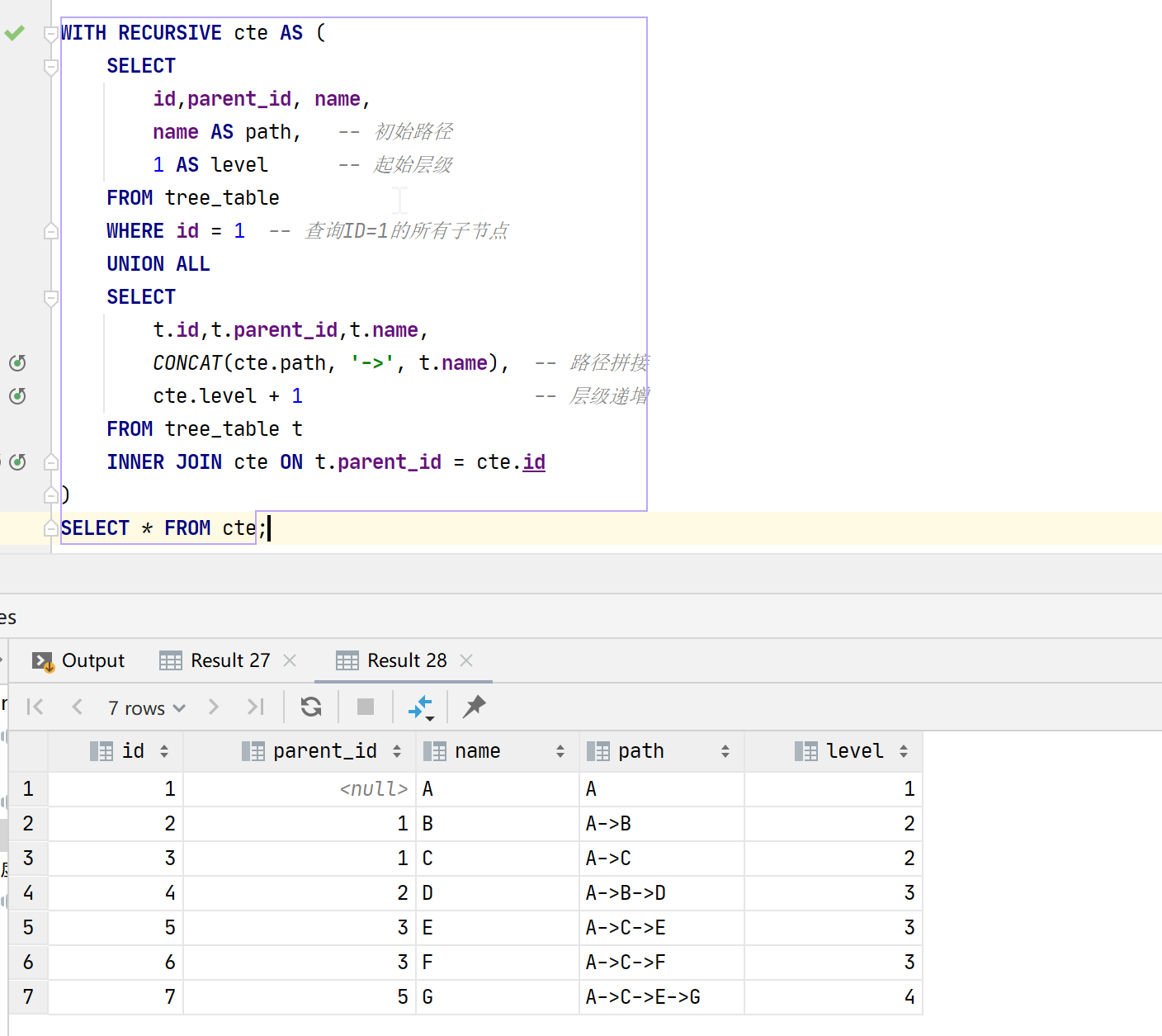1162x1036 pixels.
Task: Open the 7 rows page size dropdown
Action: pos(146,707)
